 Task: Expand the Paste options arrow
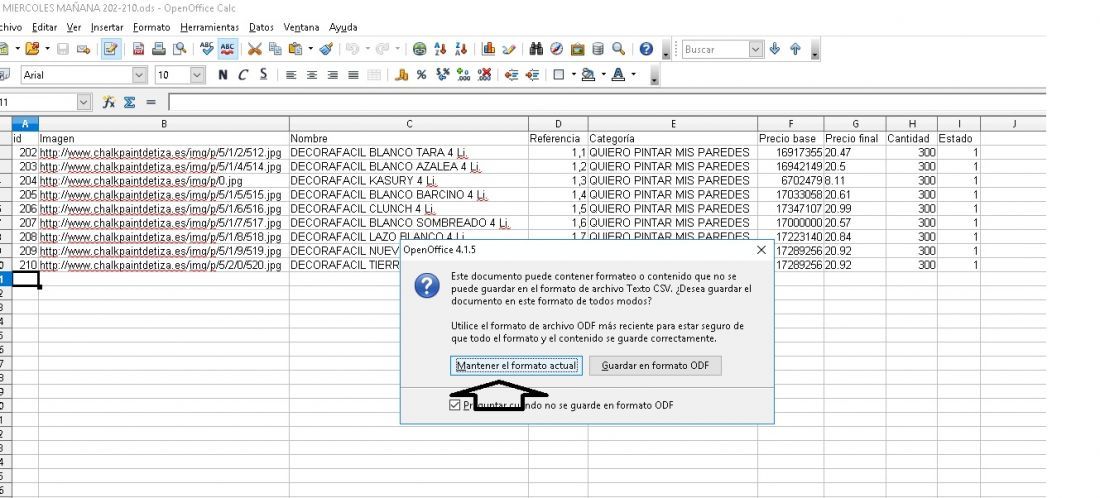click(310, 49)
